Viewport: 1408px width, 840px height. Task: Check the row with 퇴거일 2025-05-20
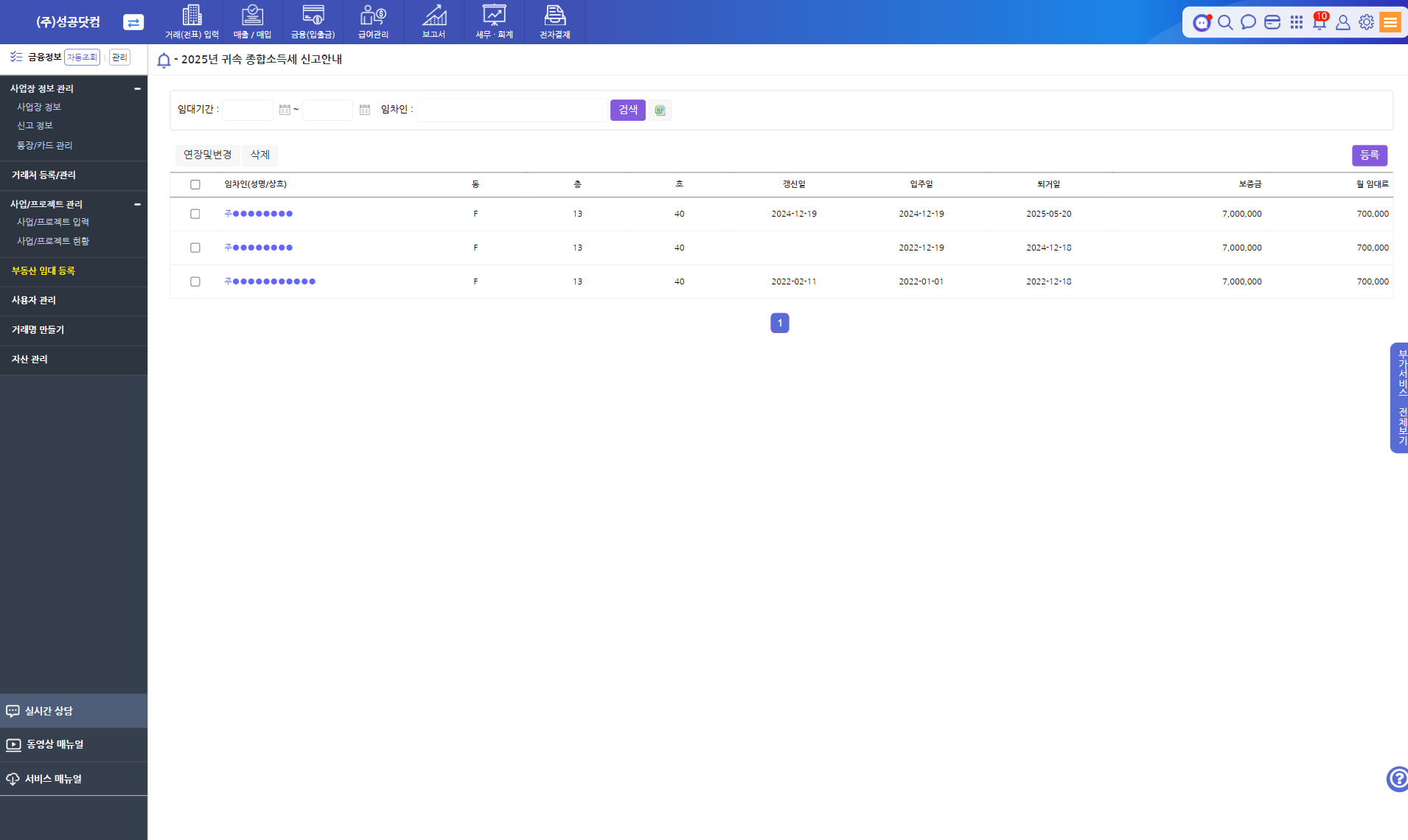pyautogui.click(x=195, y=214)
